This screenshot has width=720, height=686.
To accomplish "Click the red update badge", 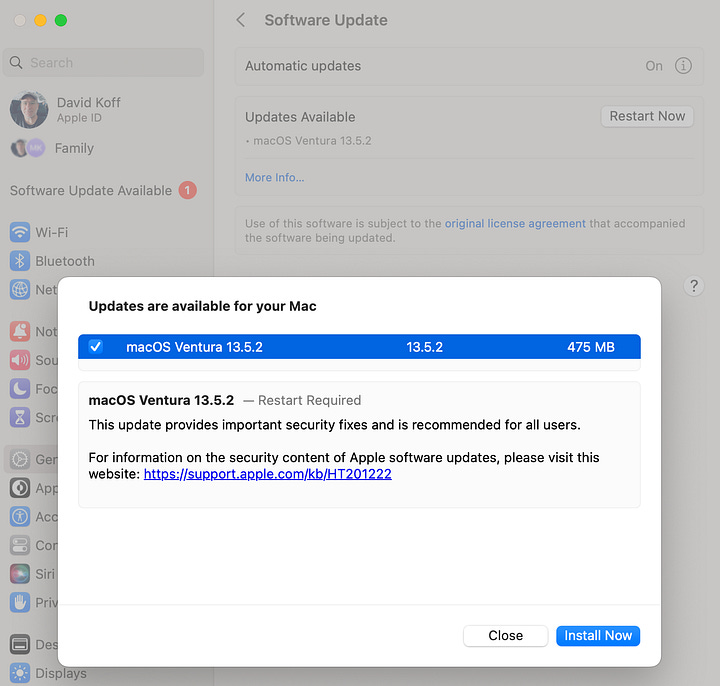I will [187, 190].
